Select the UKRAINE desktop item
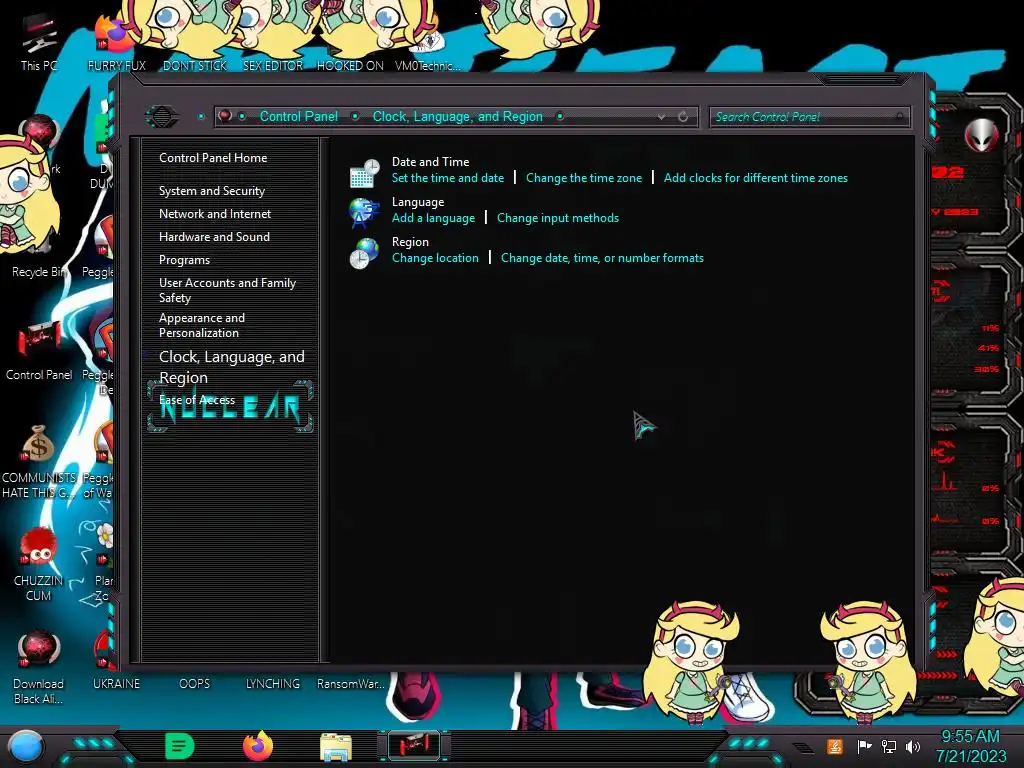This screenshot has width=1024, height=768. (116, 684)
